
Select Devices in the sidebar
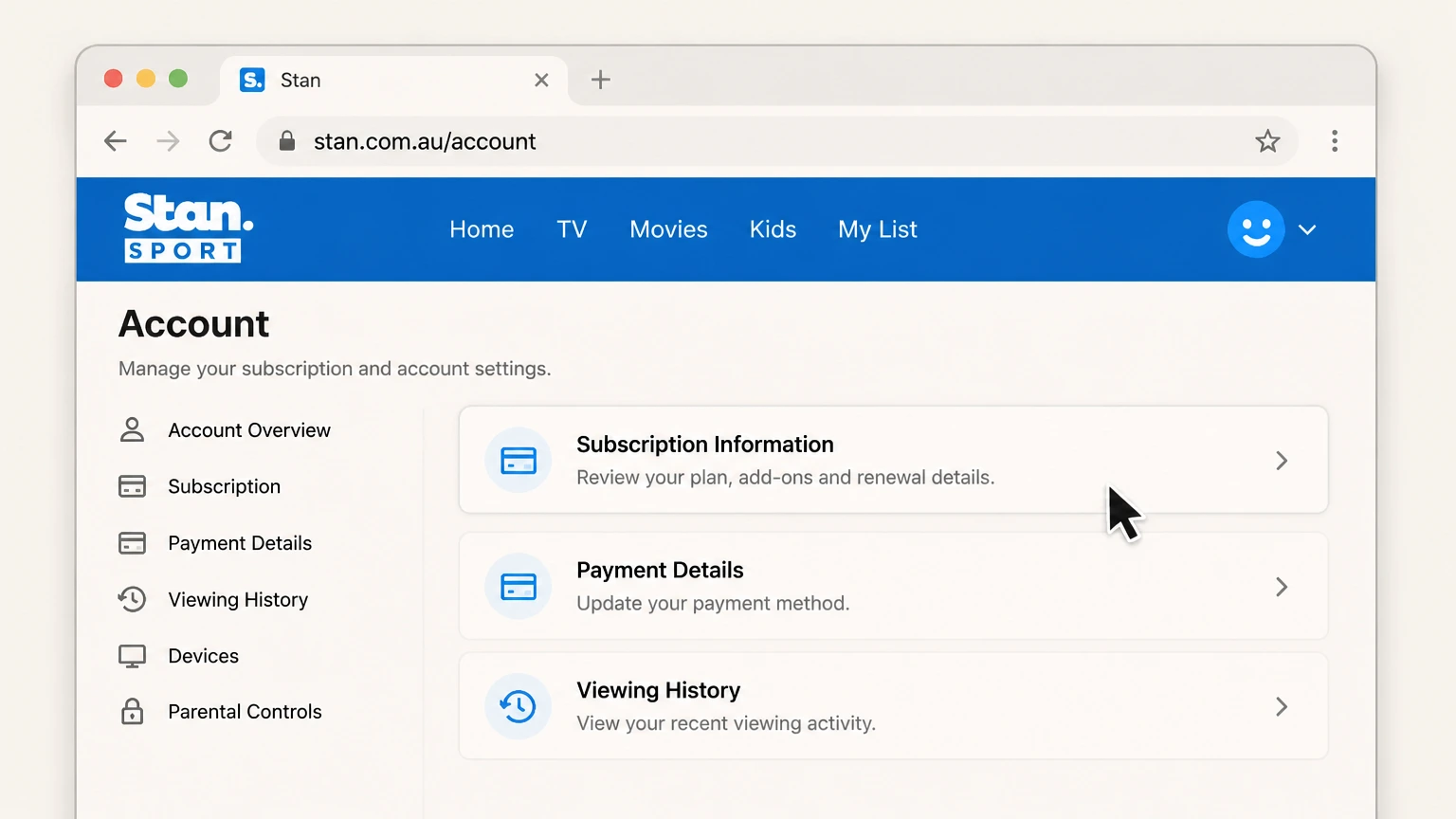click(x=203, y=656)
